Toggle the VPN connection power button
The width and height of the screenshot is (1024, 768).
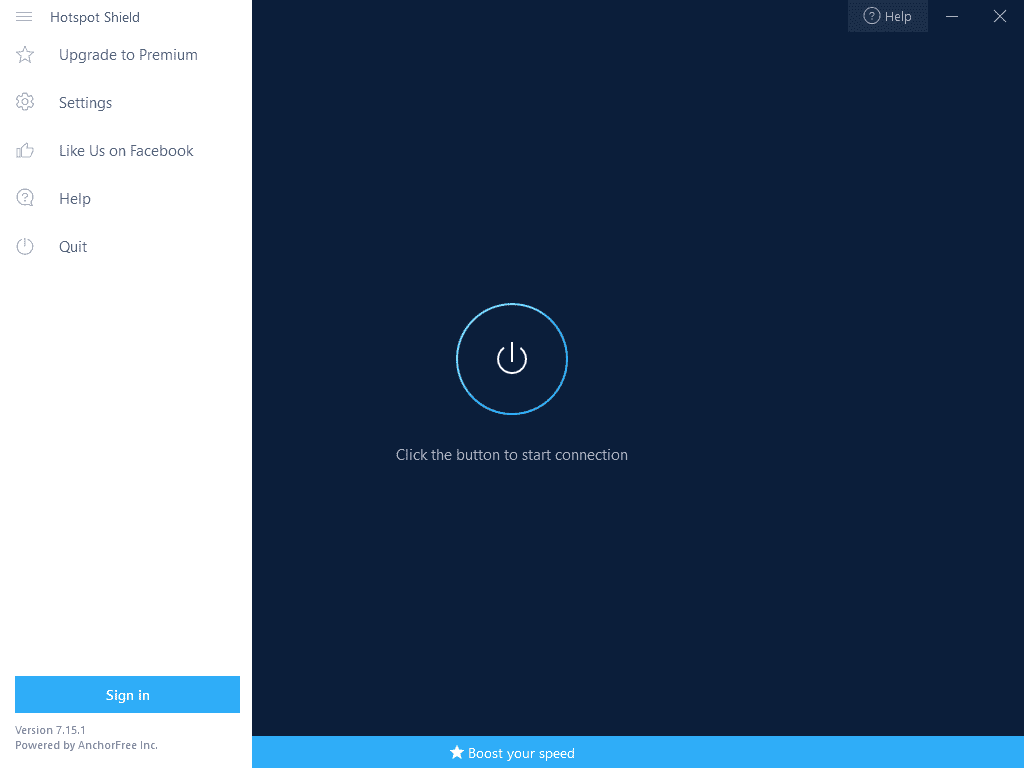[512, 359]
